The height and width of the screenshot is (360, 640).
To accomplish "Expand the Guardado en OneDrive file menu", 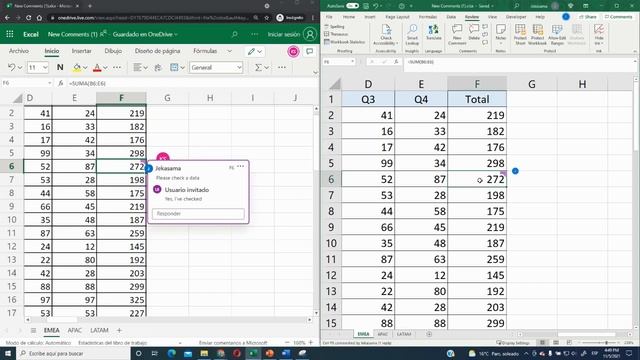I will 145,34.
